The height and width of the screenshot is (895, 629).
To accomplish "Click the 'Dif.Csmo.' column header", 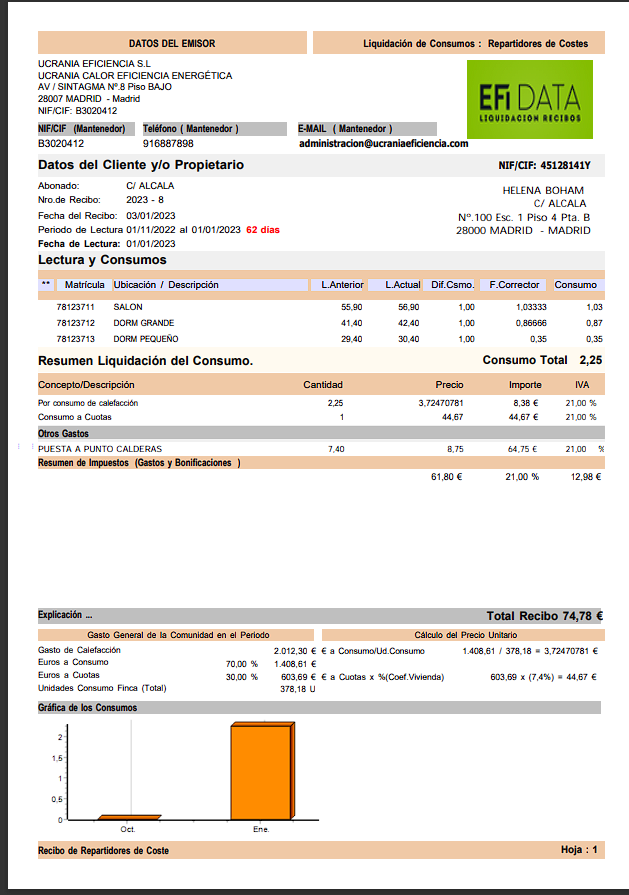I will point(453,285).
